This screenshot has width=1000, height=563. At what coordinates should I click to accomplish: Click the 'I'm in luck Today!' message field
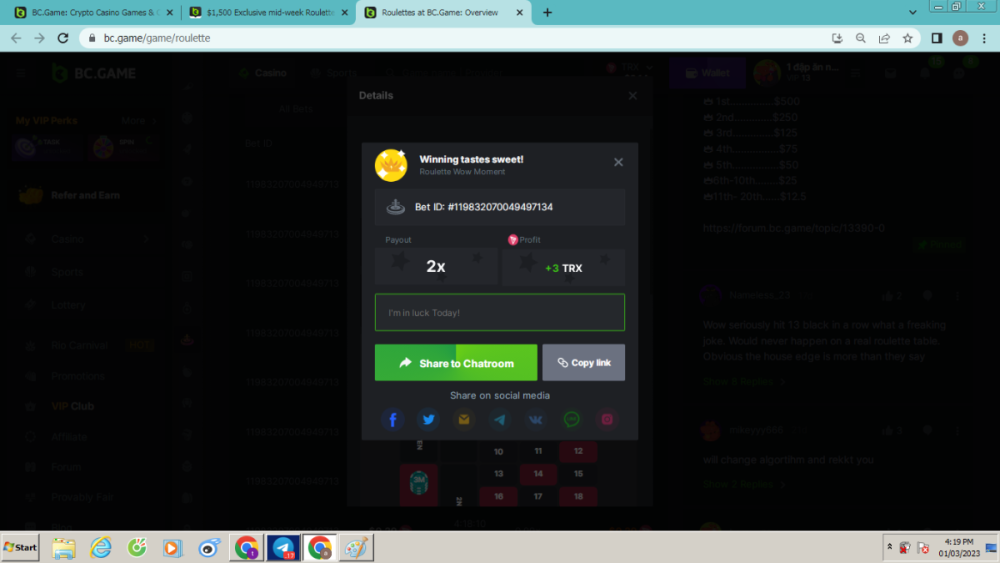tap(499, 313)
